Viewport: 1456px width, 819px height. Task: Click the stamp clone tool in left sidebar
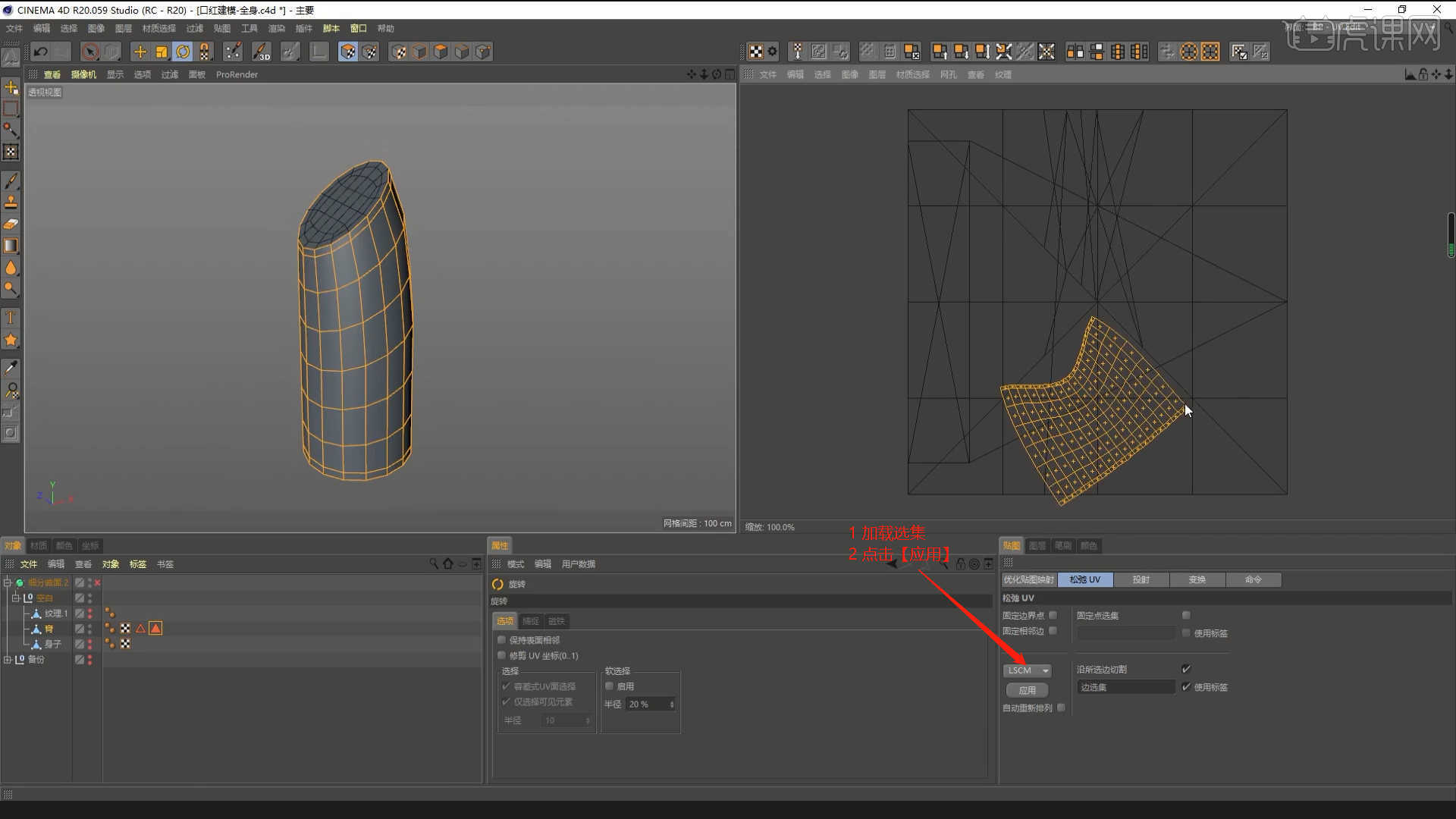(11, 202)
